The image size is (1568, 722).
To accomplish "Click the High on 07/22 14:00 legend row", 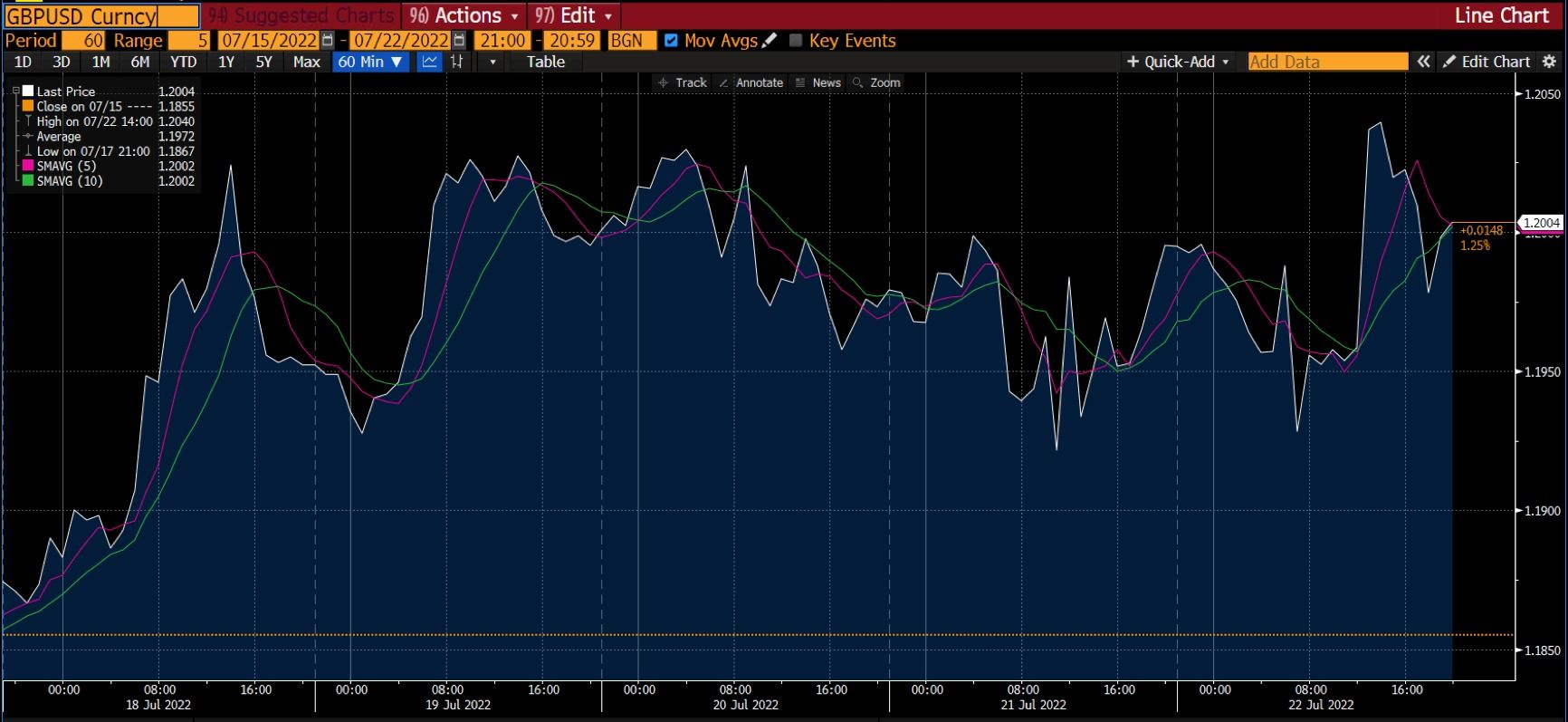I will point(109,121).
